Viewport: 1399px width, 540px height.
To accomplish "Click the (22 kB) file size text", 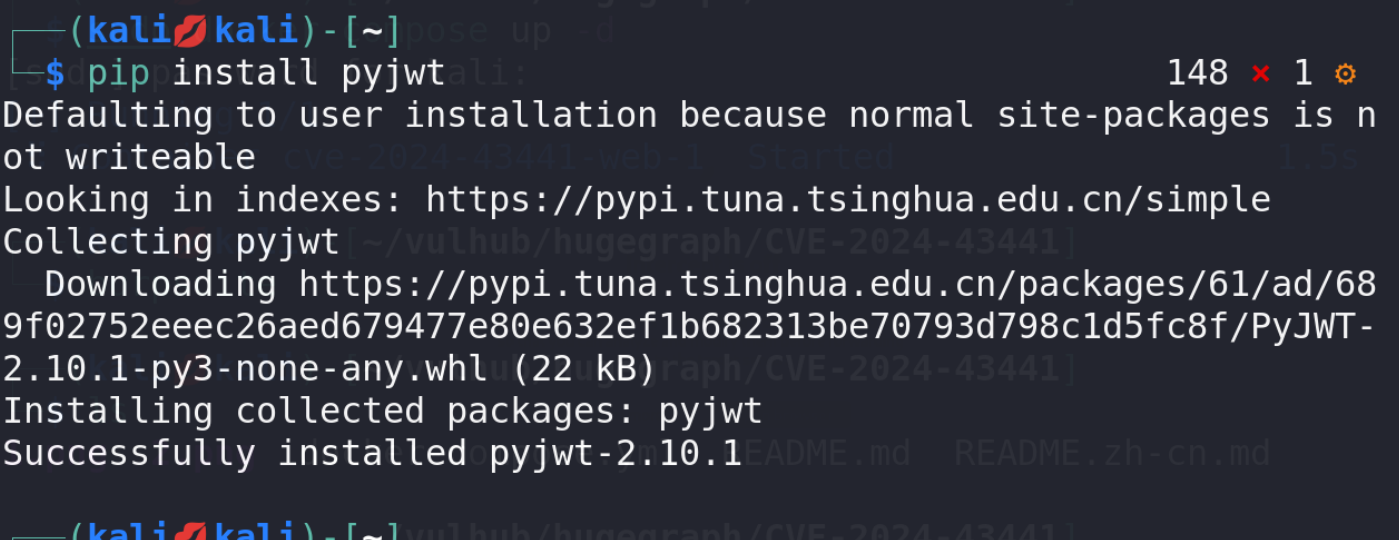I will pos(584,369).
